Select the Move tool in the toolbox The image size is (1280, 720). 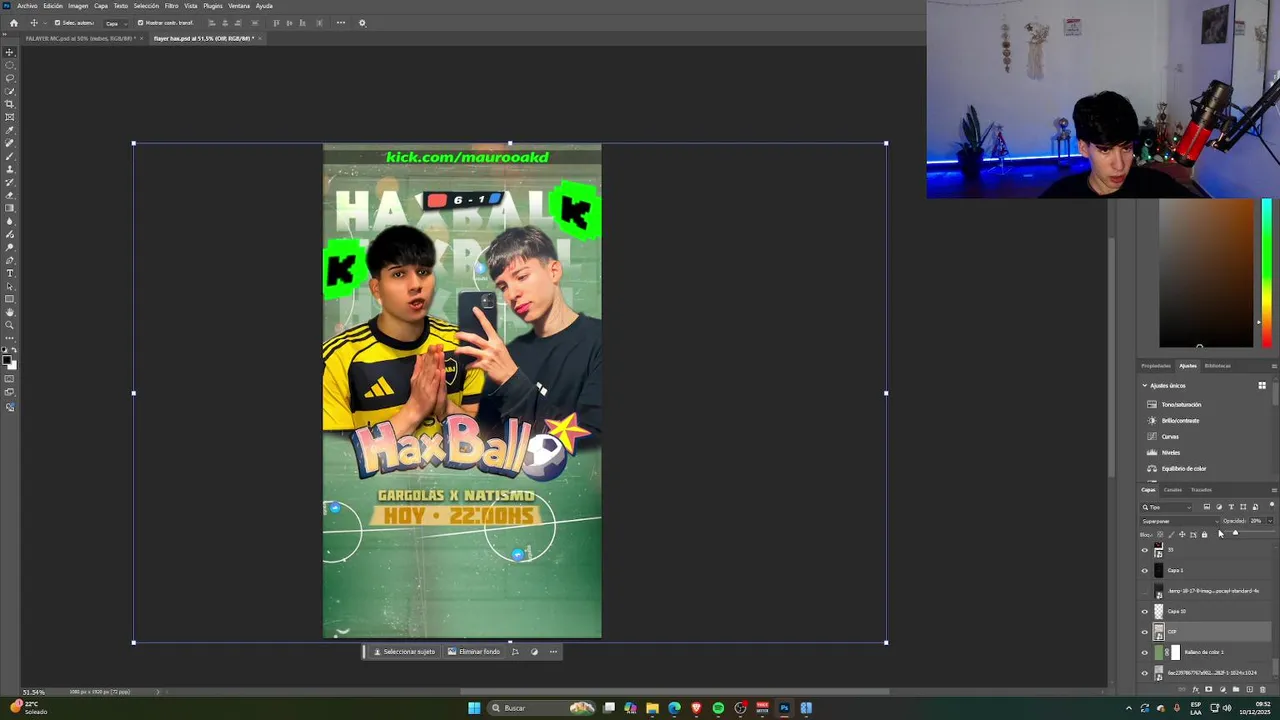[10, 52]
